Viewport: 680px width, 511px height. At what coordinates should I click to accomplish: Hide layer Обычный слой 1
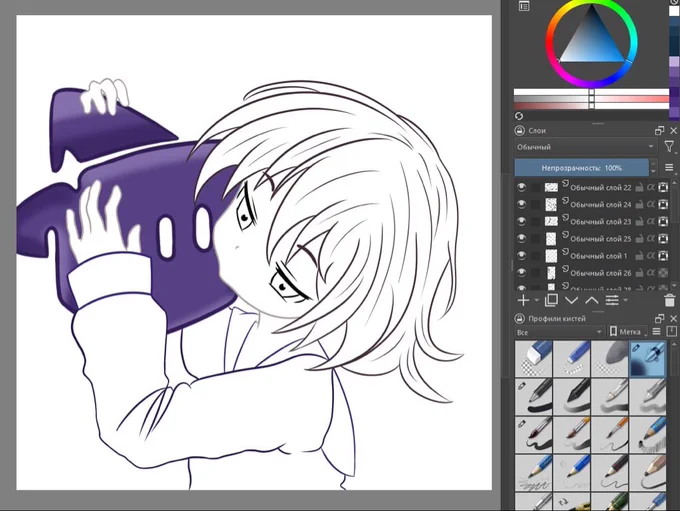tap(521, 256)
